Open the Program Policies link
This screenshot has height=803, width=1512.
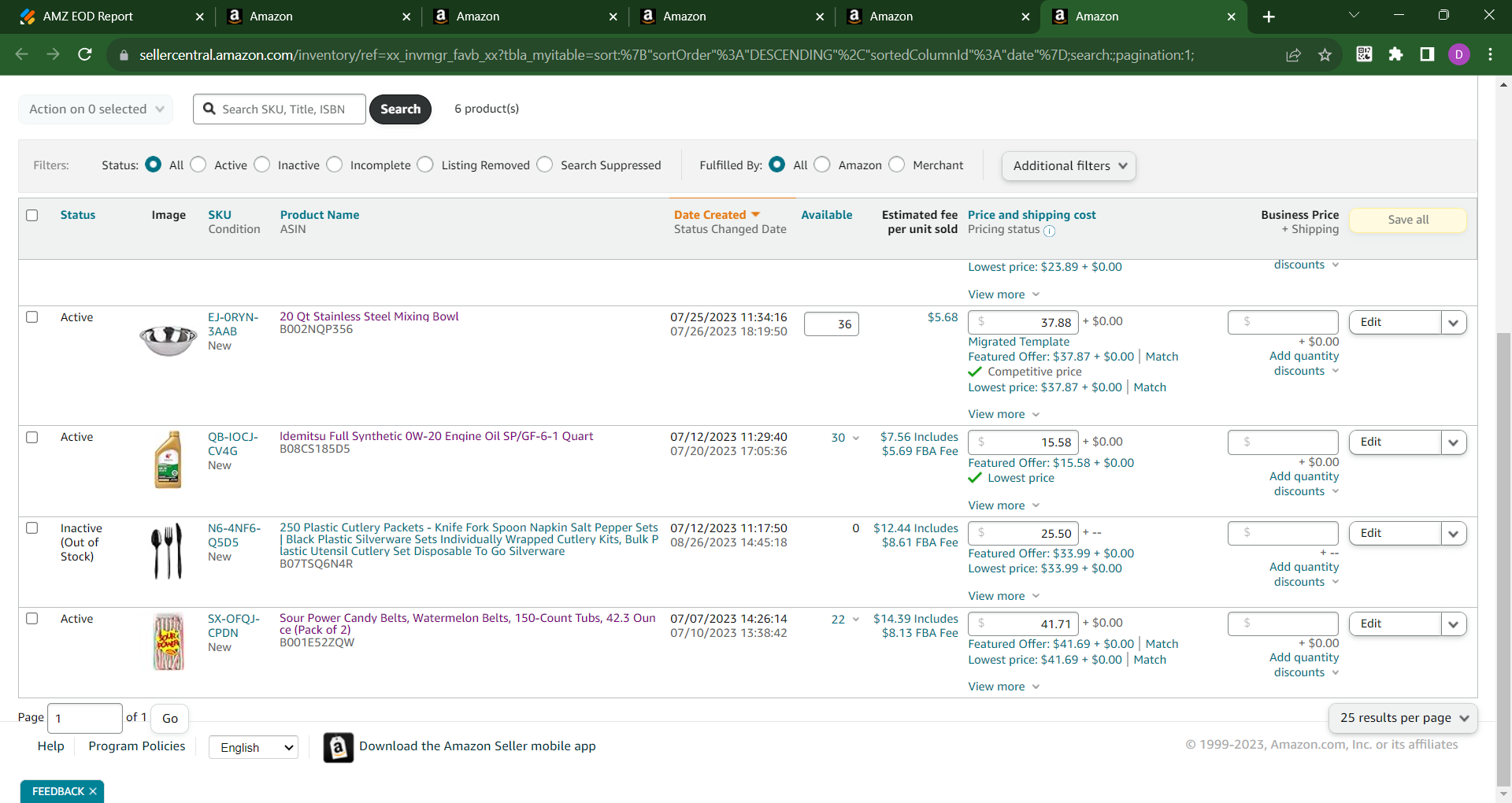point(137,746)
